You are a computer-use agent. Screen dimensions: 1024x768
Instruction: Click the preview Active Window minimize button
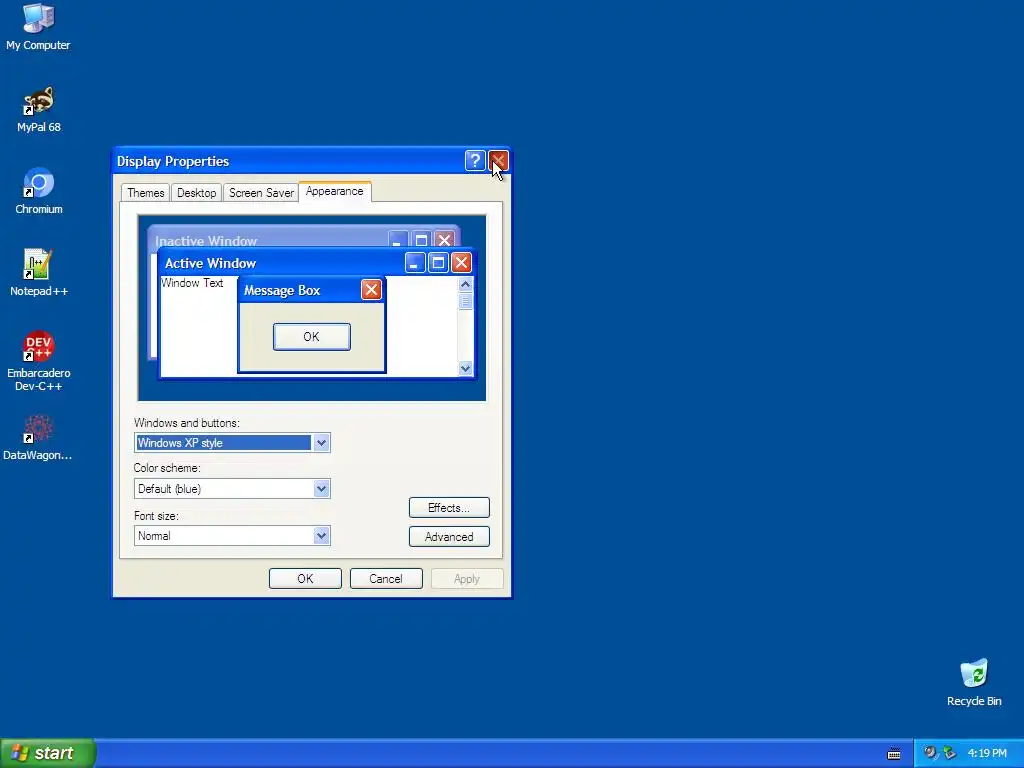(415, 263)
